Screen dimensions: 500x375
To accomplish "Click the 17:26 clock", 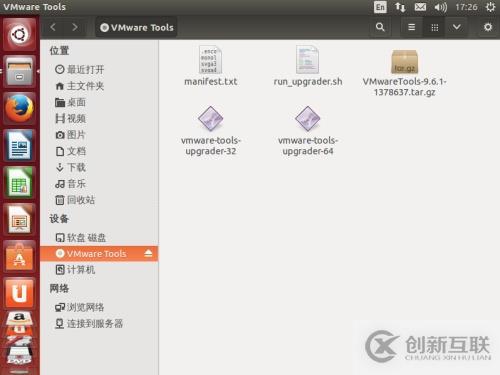I will (x=466, y=7).
